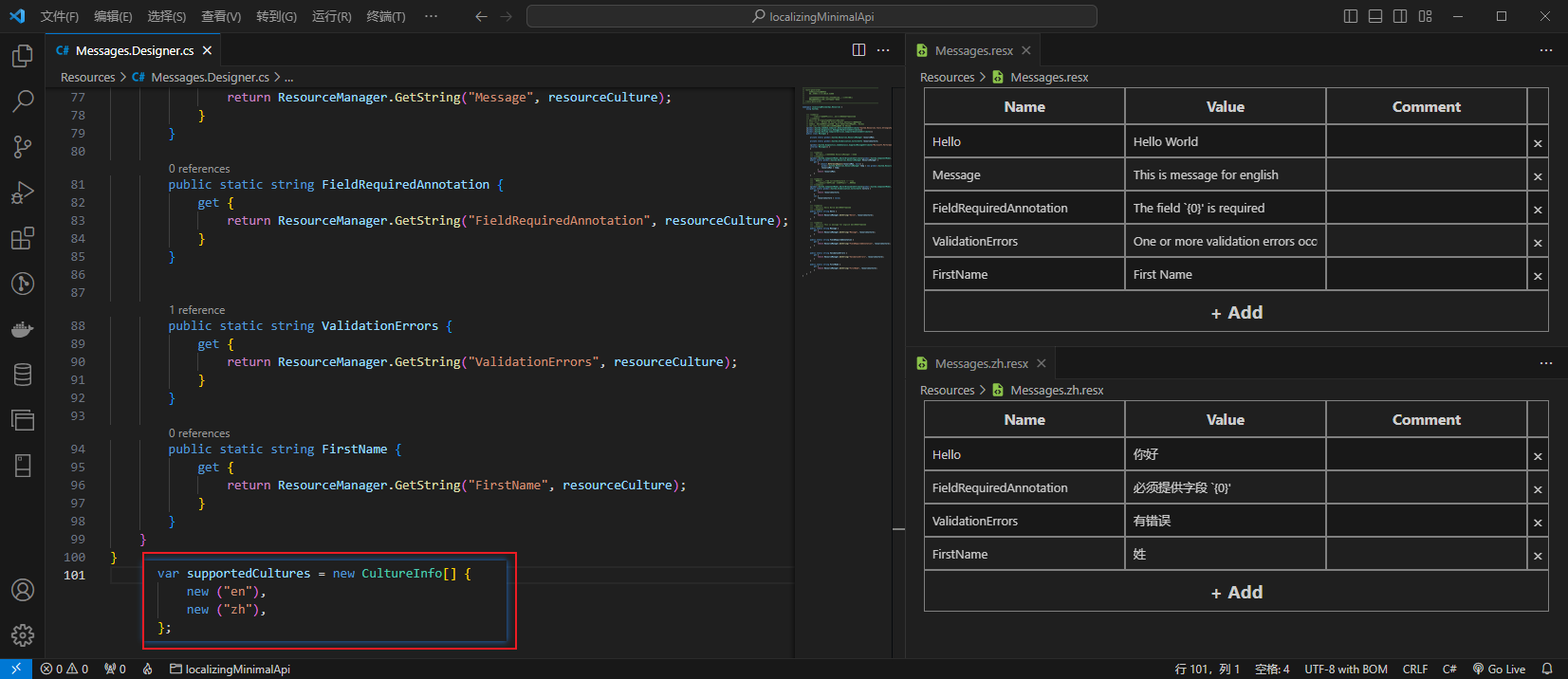Open the Run and Debug view
Image resolution: width=1568 pixels, height=679 pixels.
23,193
